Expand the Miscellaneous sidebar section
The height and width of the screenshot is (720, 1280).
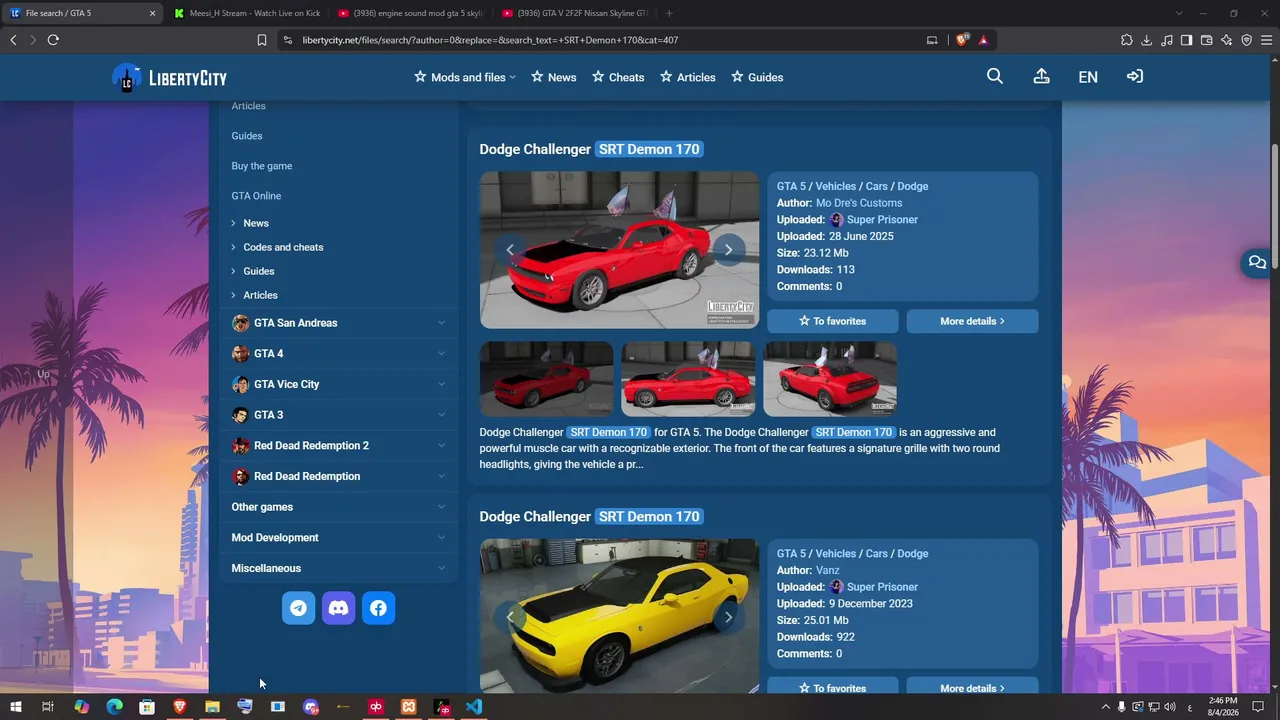tap(339, 568)
